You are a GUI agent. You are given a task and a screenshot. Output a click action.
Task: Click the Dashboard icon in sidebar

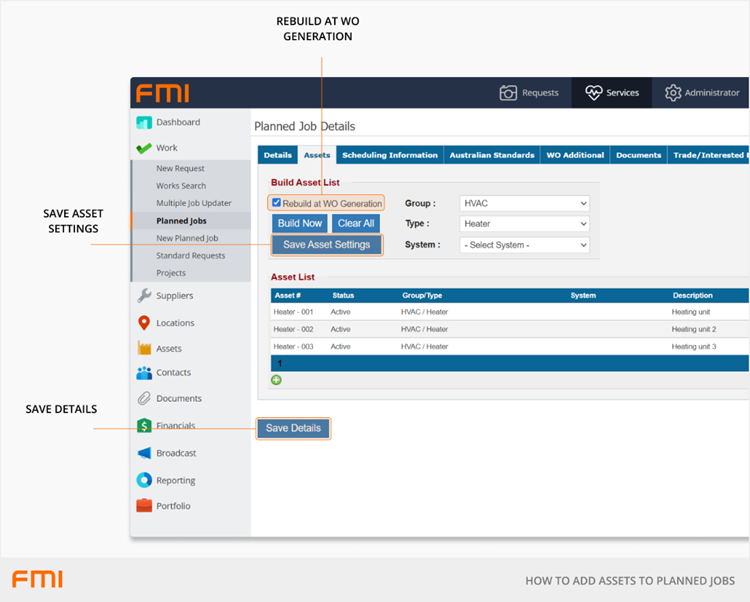144,123
